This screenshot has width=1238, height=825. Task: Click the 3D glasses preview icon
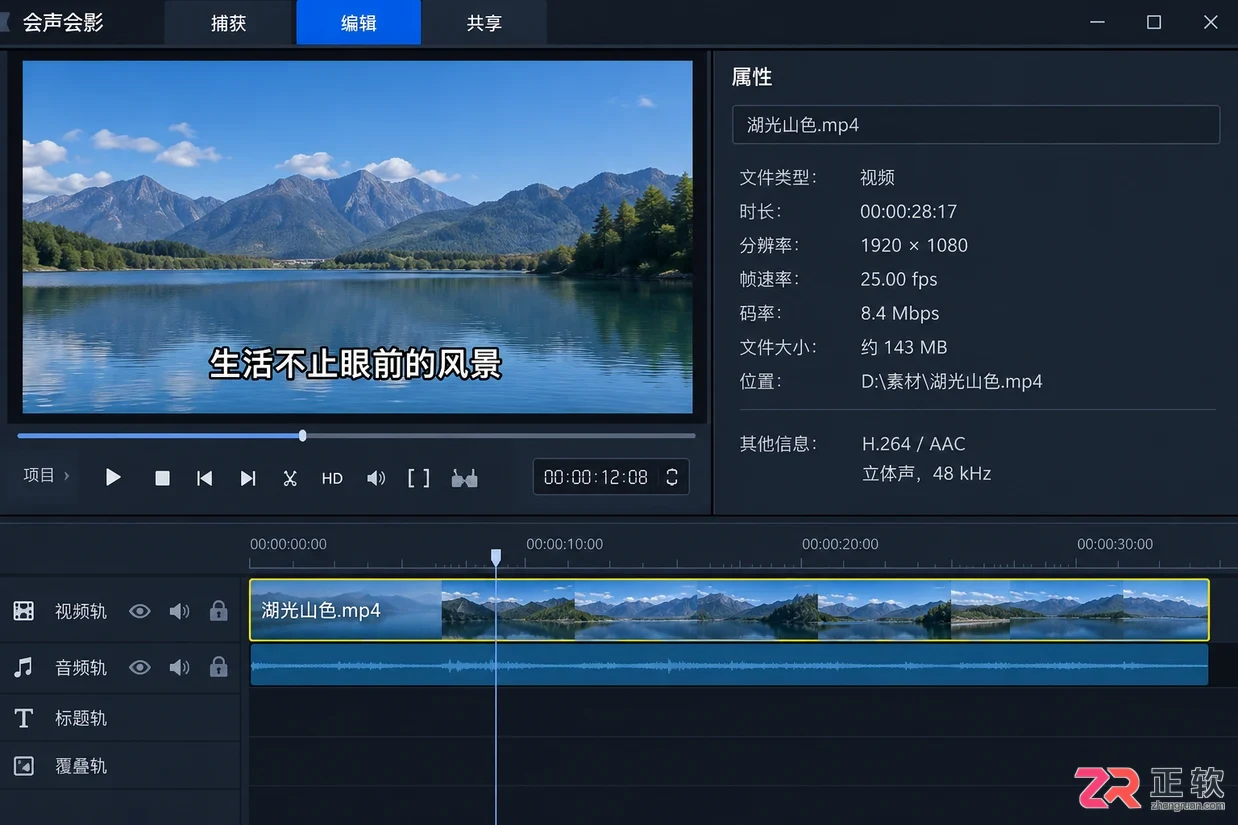[x=464, y=479]
